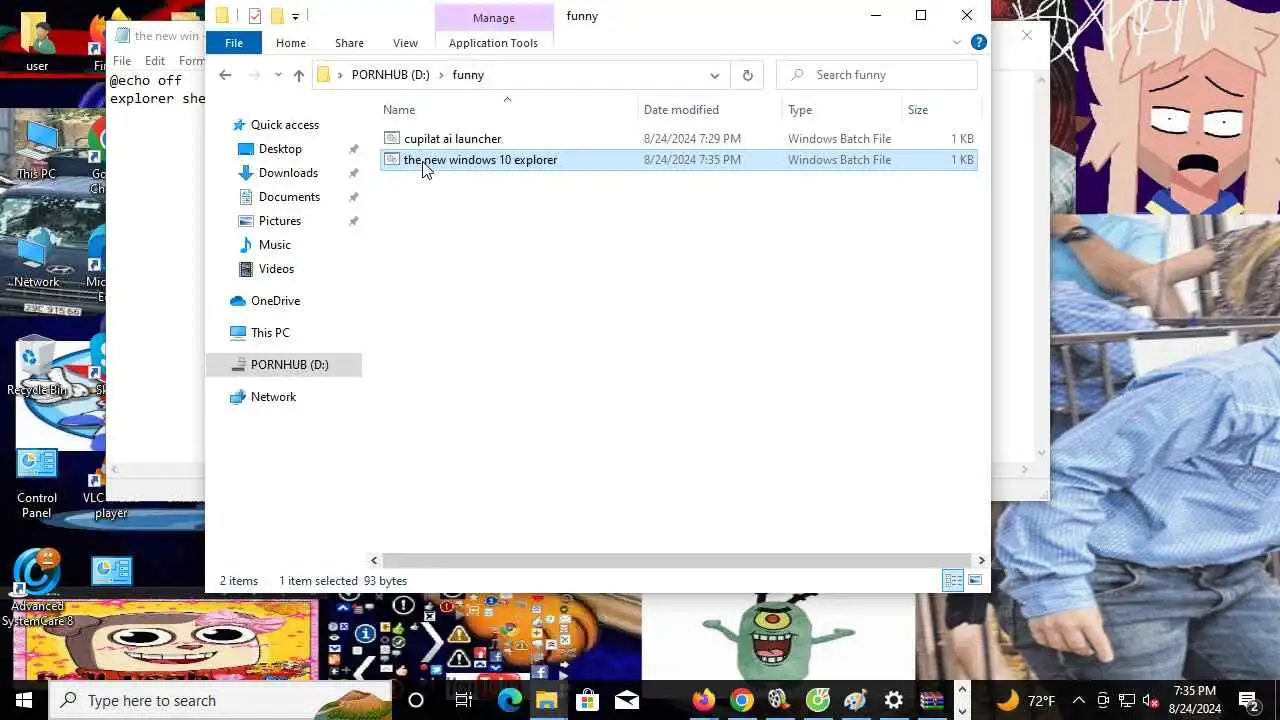Open the Edit menu in Notepad window
This screenshot has width=1280, height=720.
point(155,61)
